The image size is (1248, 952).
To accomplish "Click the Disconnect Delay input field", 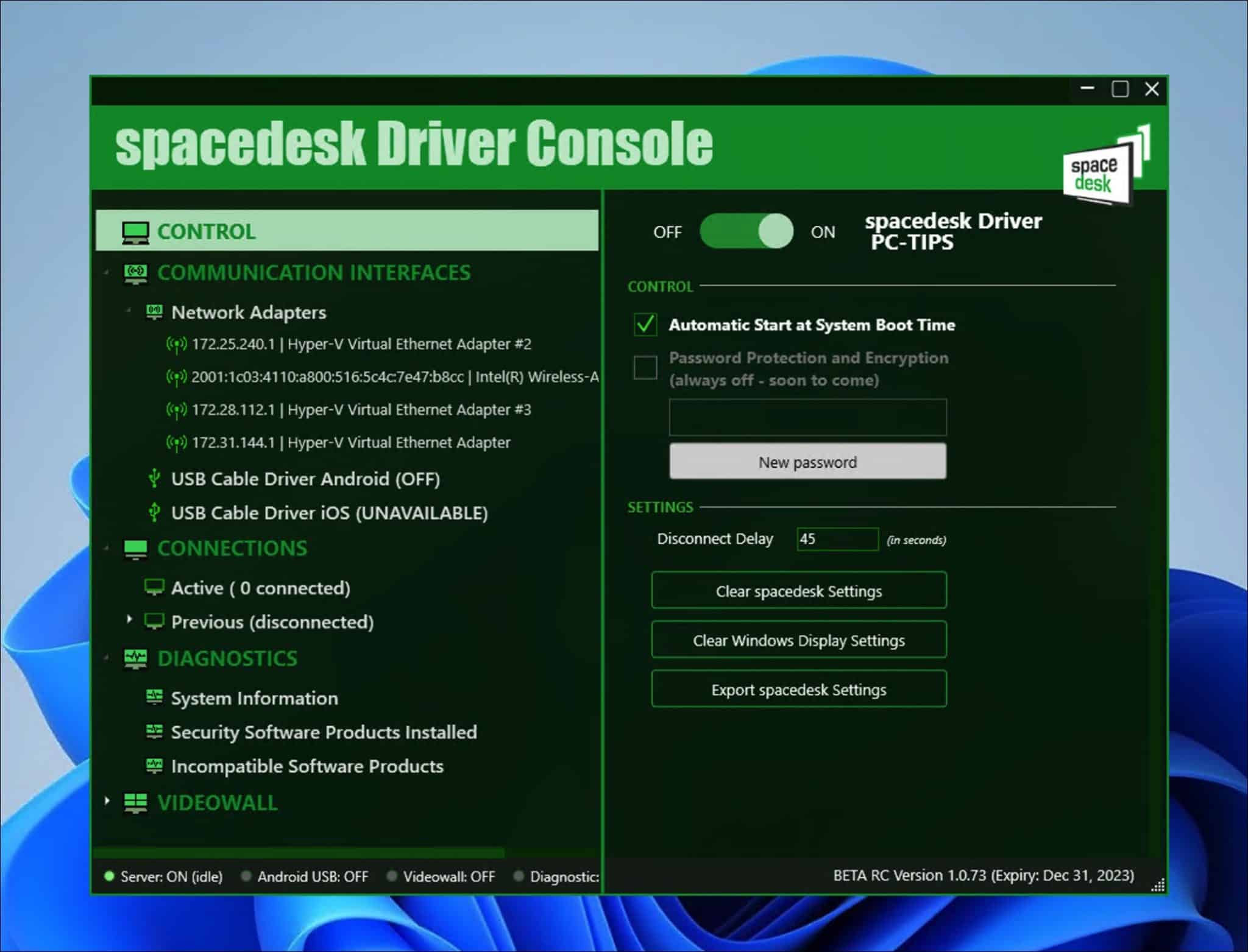I will click(x=837, y=539).
